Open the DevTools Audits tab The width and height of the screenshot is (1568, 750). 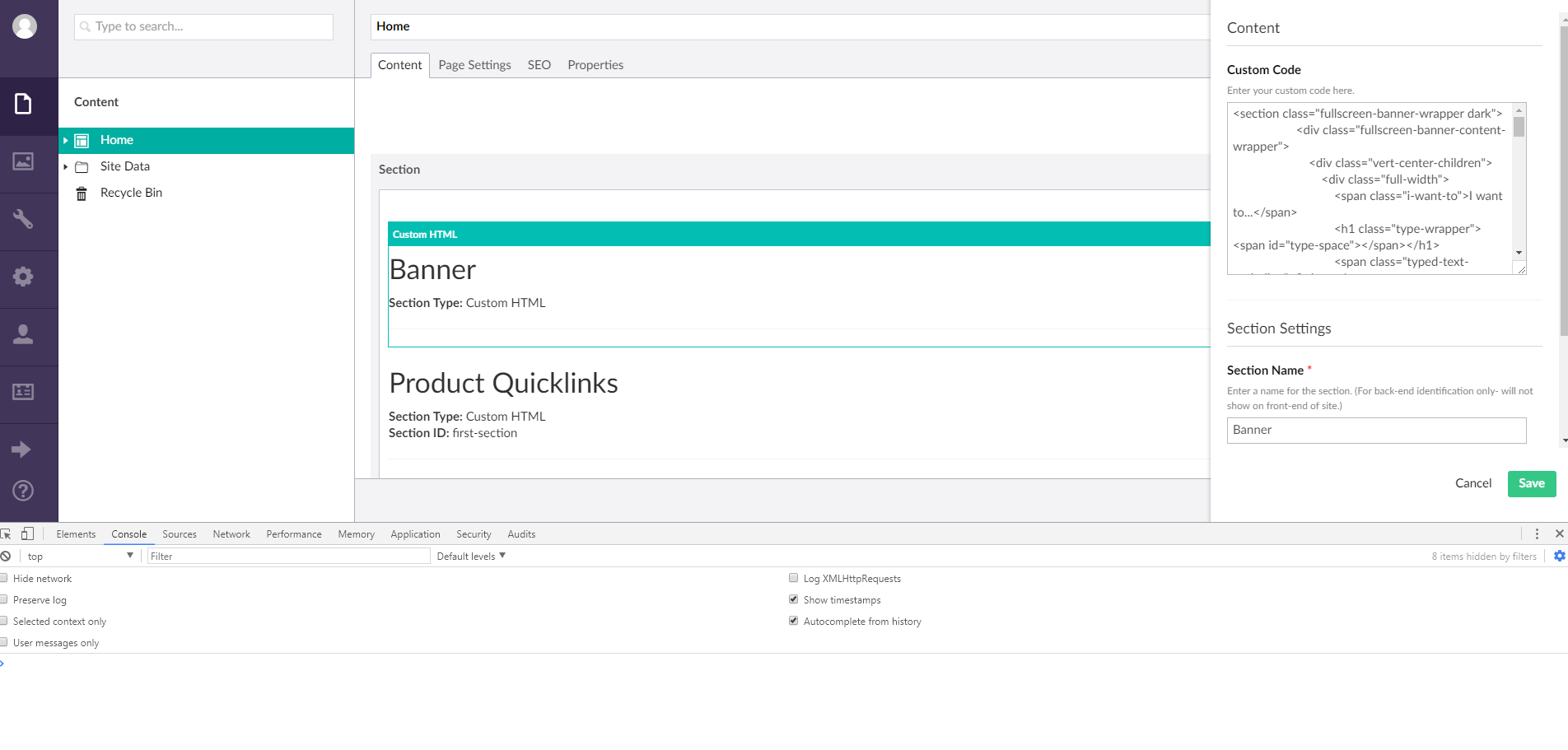[521, 534]
